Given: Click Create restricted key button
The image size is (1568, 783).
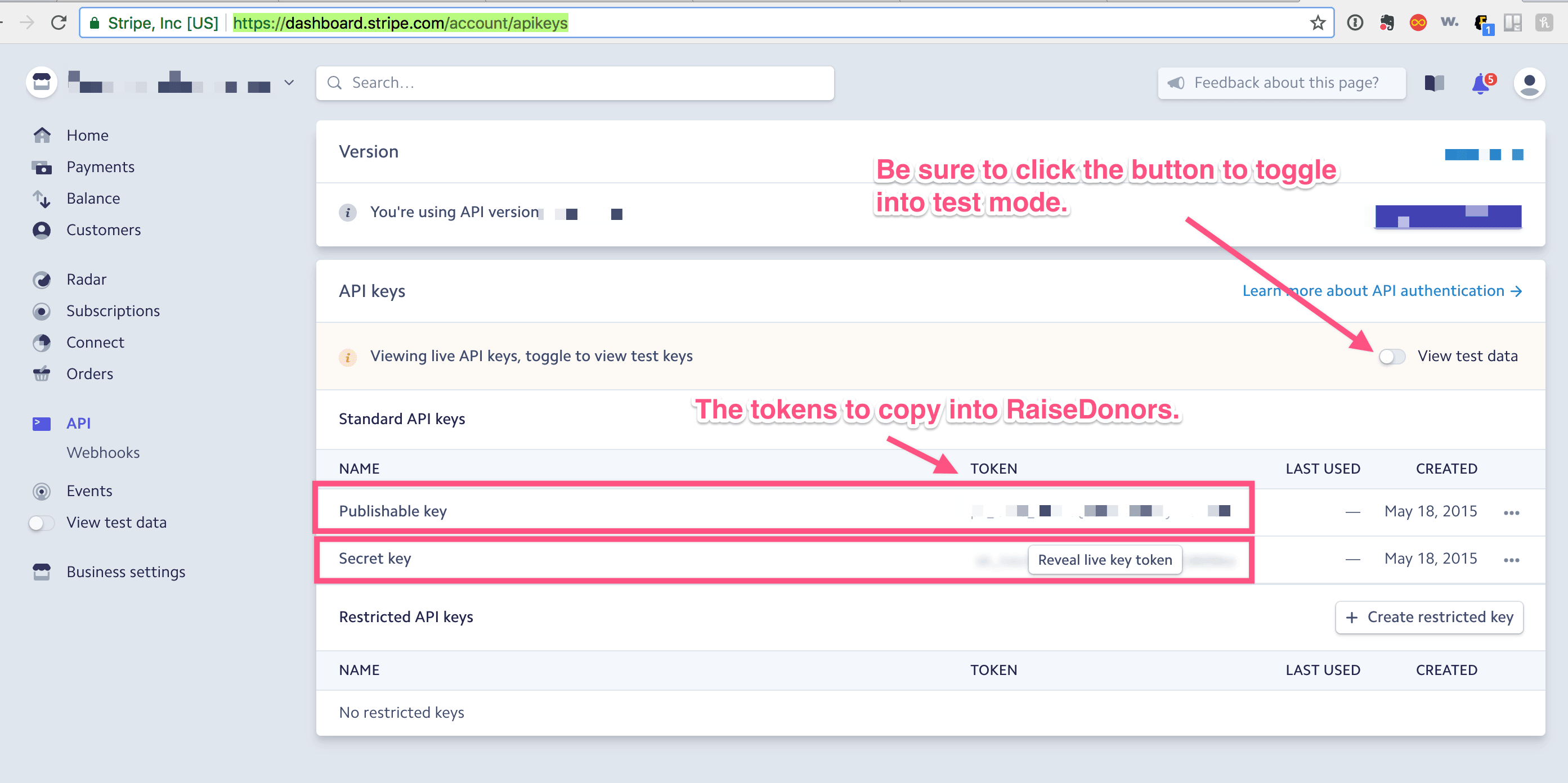Looking at the screenshot, I should coord(1428,618).
